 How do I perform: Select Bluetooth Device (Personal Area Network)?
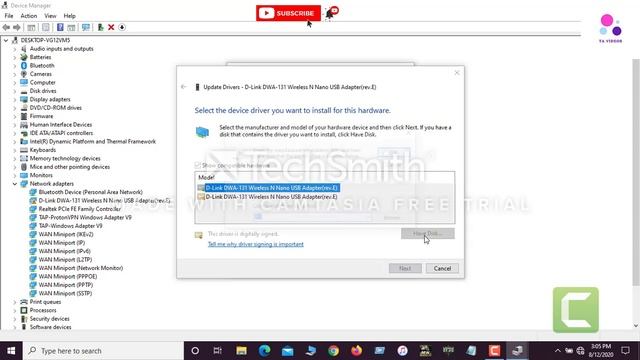(91, 192)
